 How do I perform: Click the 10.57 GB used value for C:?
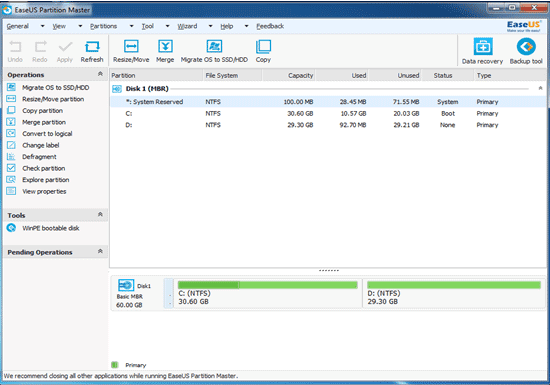(x=353, y=113)
